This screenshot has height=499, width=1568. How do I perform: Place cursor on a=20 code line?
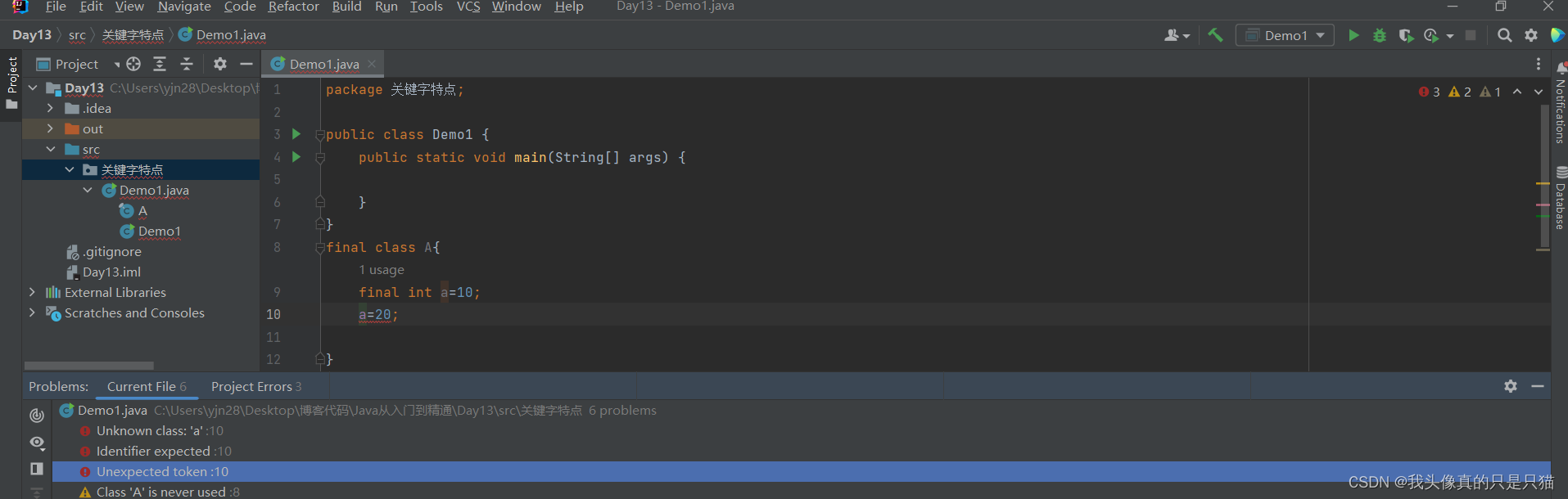tap(378, 315)
